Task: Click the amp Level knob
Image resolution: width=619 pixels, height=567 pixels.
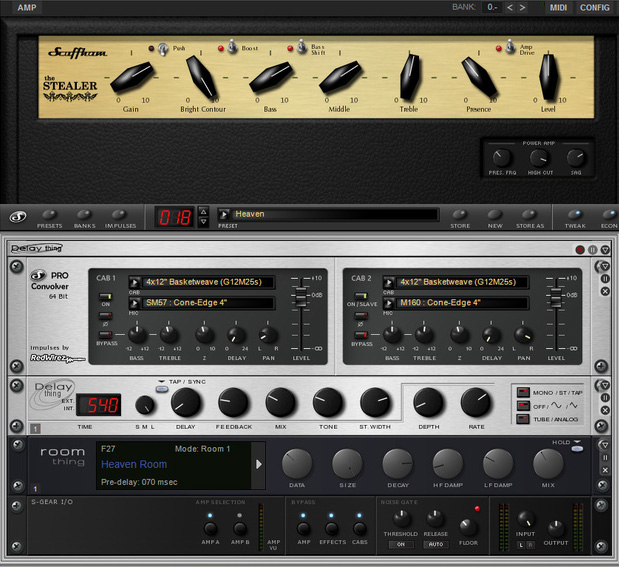Action: (548, 76)
